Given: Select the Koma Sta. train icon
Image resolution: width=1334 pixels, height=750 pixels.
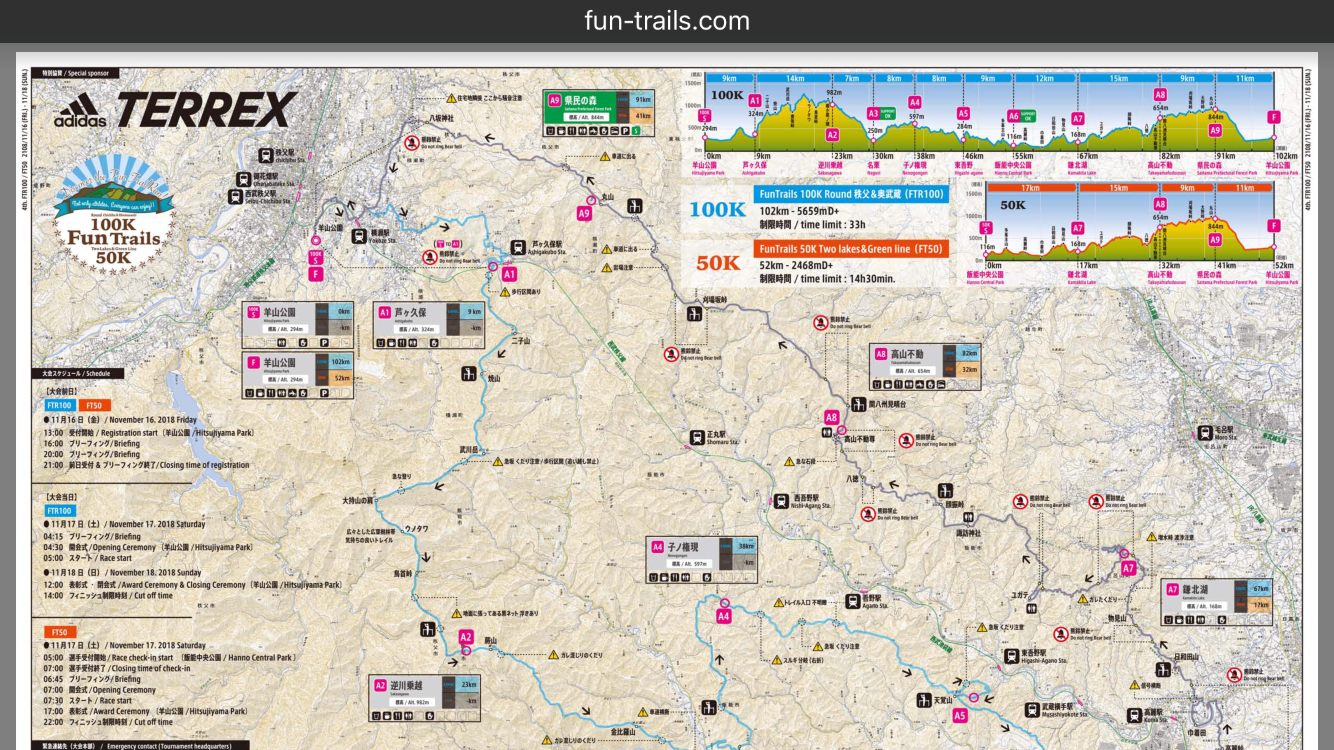Looking at the screenshot, I should coord(1134,714).
